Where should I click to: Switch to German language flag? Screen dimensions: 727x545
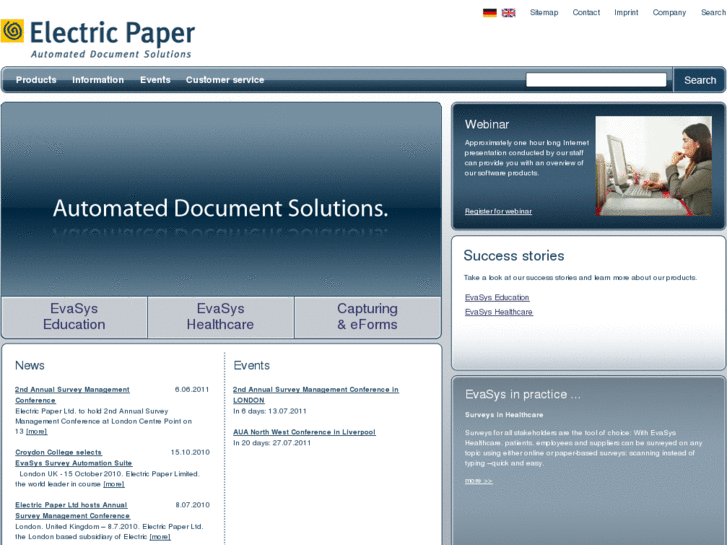490,13
